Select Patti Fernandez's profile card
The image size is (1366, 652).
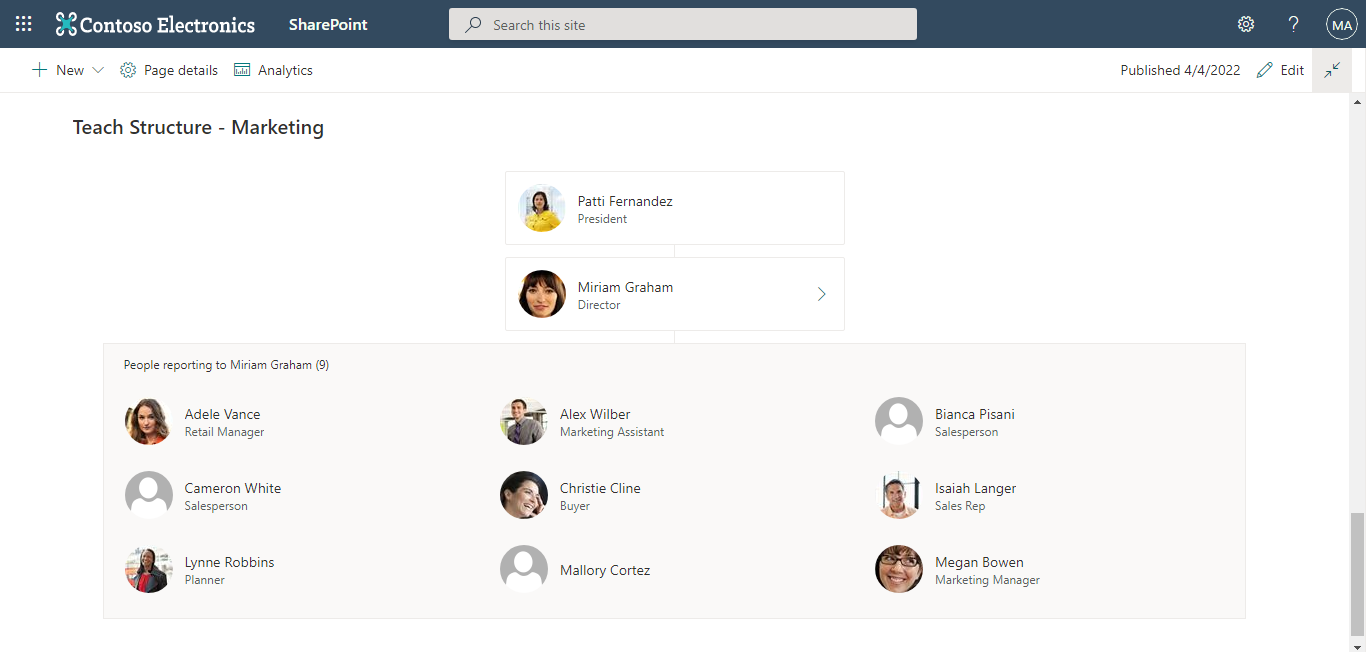(x=674, y=207)
